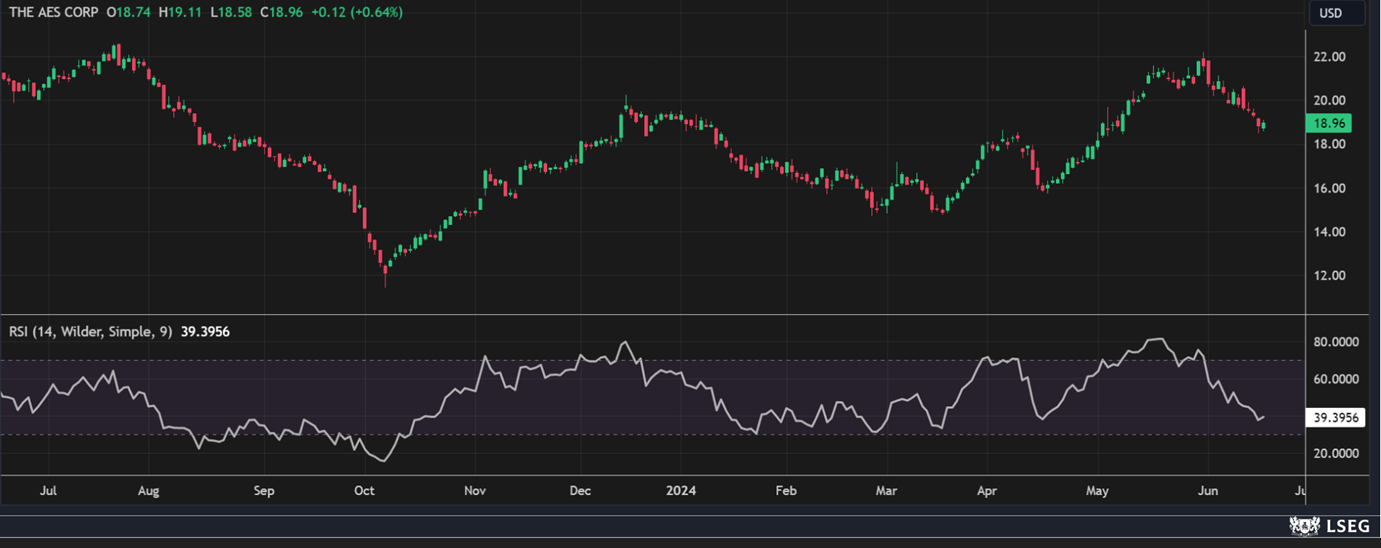This screenshot has height=548, width=1381.
Task: Click the divider between price and RSI panes
Action: 650,315
